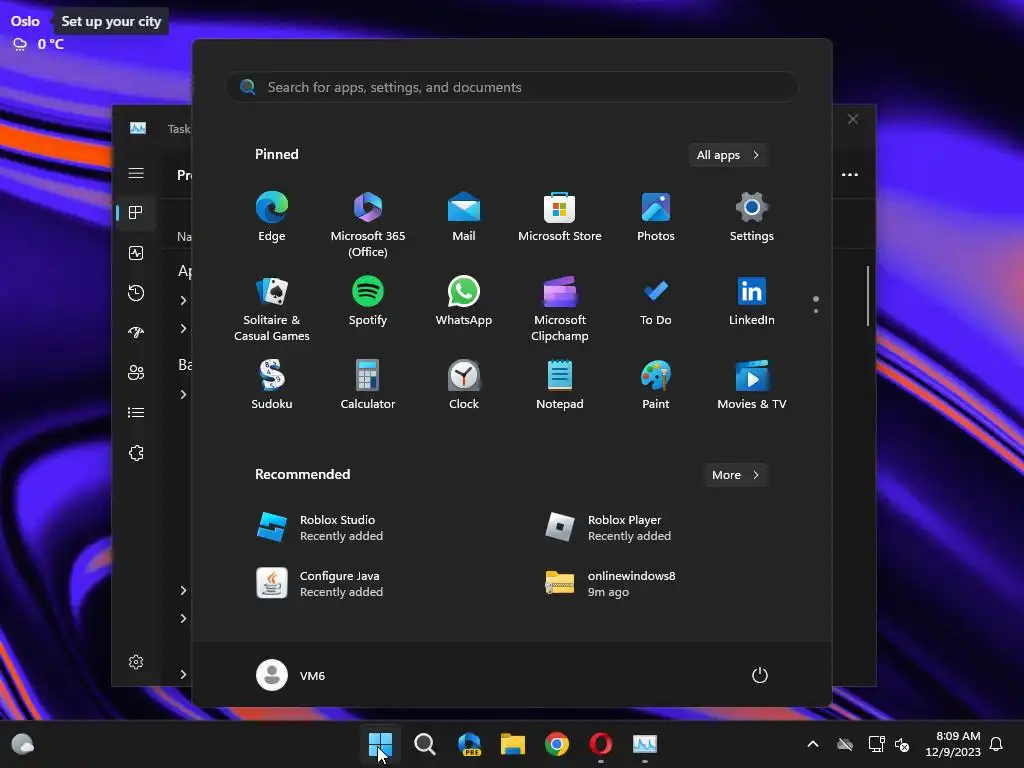Open weather widgets from taskbar left icon
1024x768 pixels.
(x=23, y=744)
